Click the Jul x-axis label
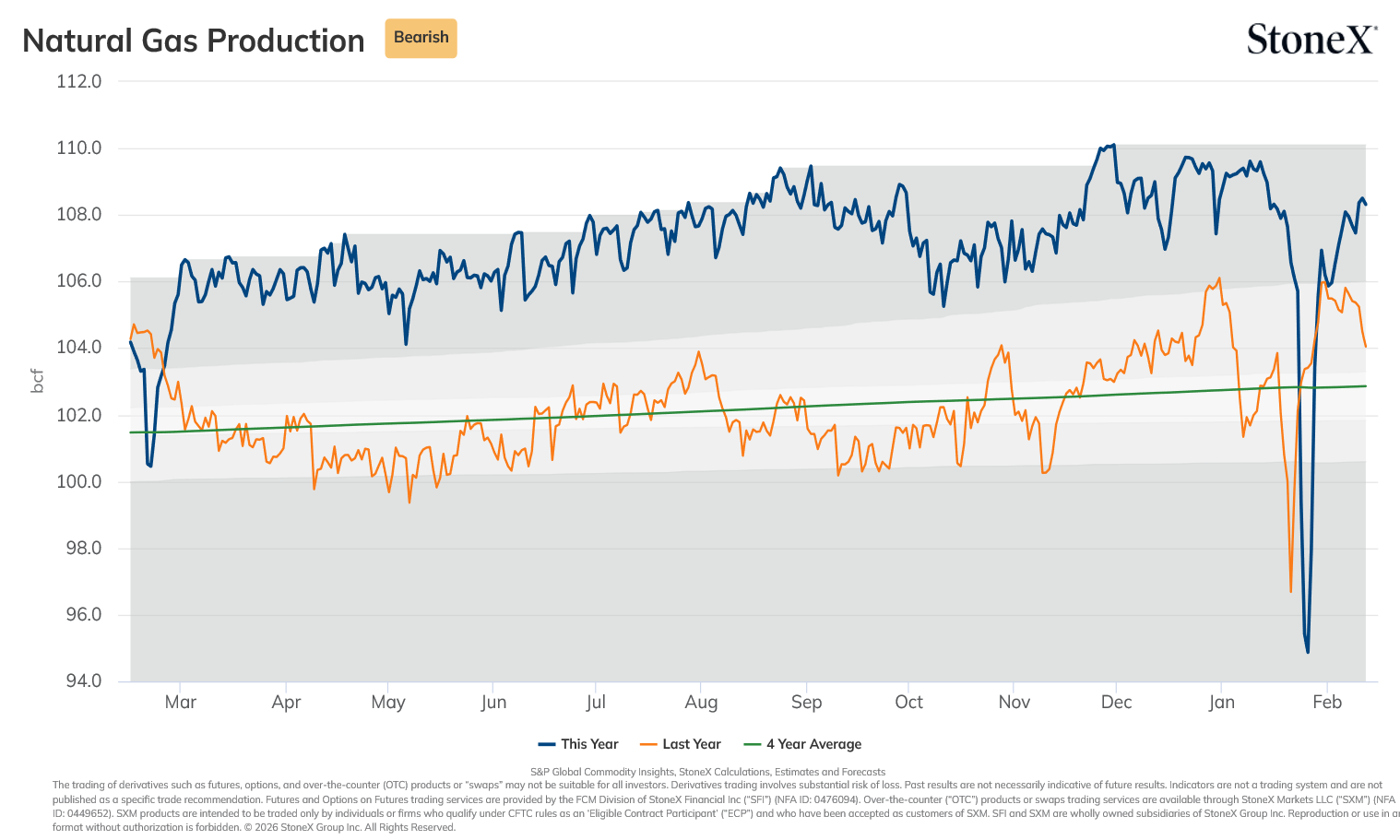The image size is (1400, 840). (596, 702)
